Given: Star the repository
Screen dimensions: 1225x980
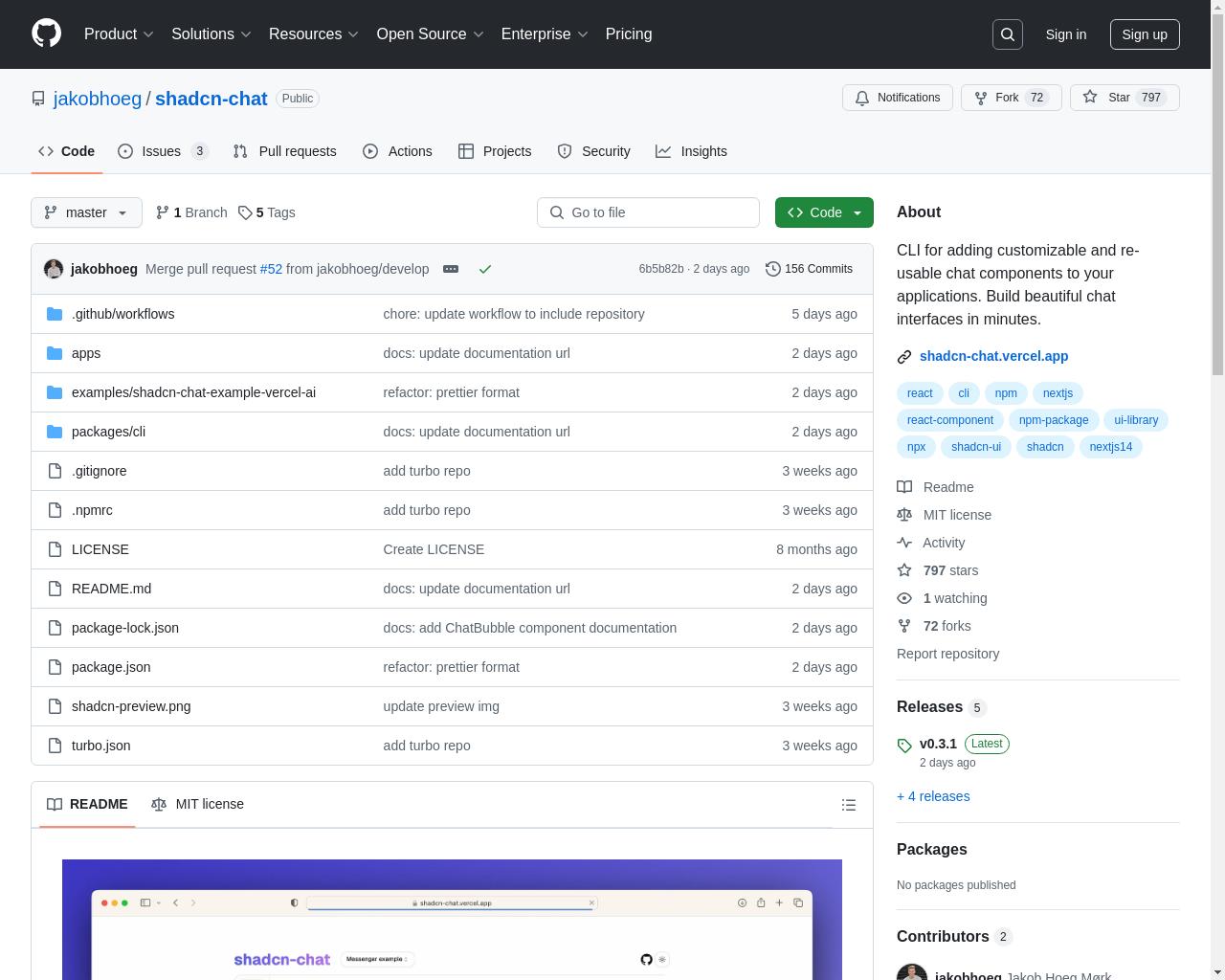Looking at the screenshot, I should click(1125, 98).
